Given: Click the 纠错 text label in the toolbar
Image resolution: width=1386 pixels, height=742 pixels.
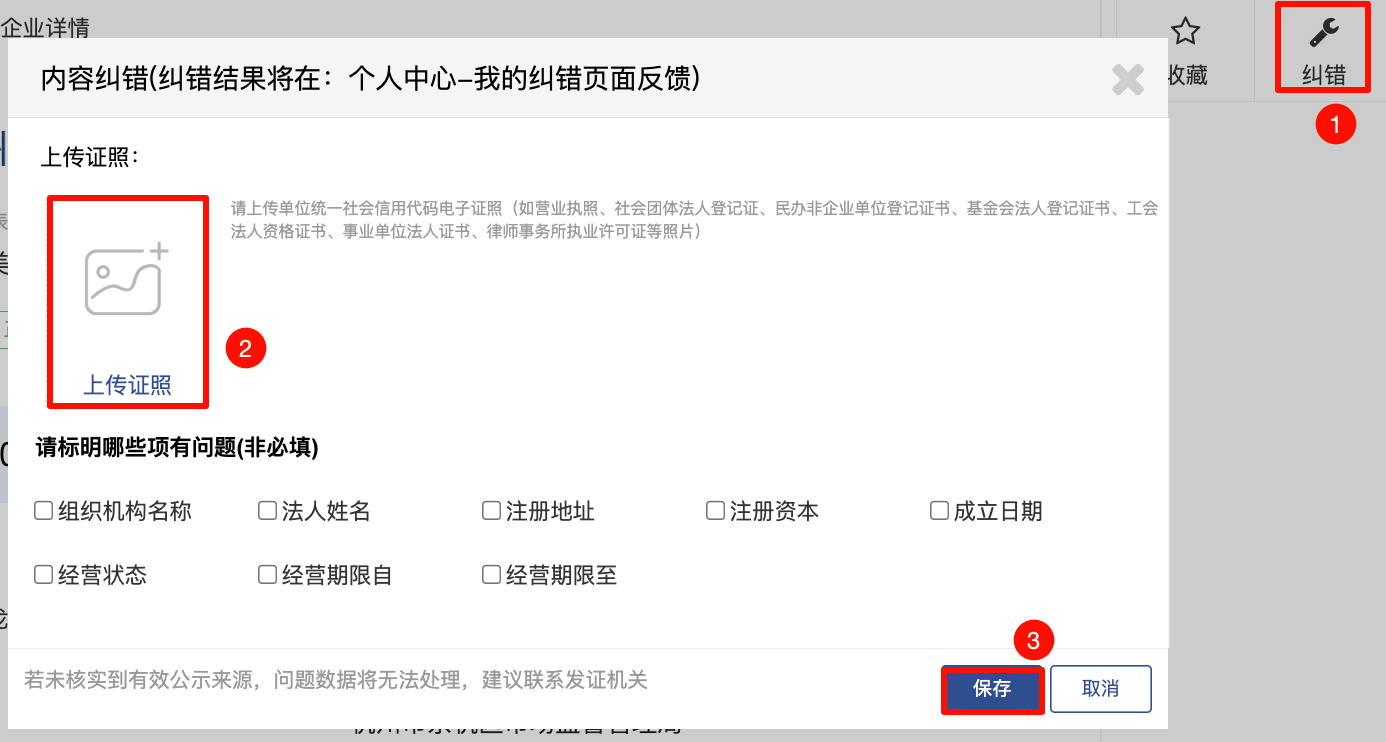Looking at the screenshot, I should click(1324, 75).
